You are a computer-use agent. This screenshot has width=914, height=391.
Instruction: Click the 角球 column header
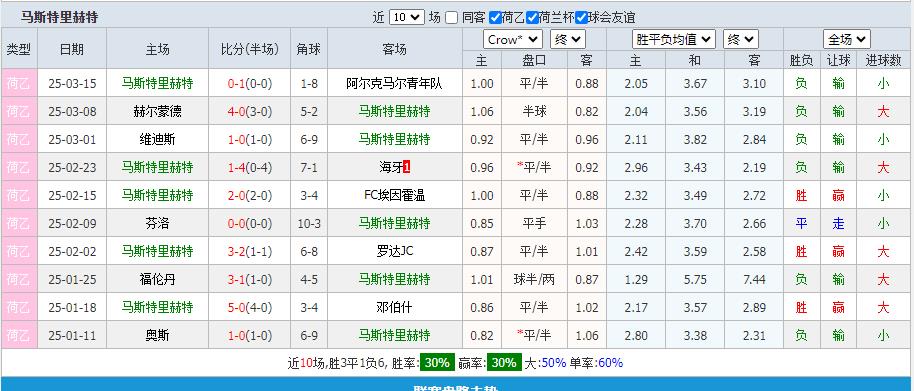[309, 50]
